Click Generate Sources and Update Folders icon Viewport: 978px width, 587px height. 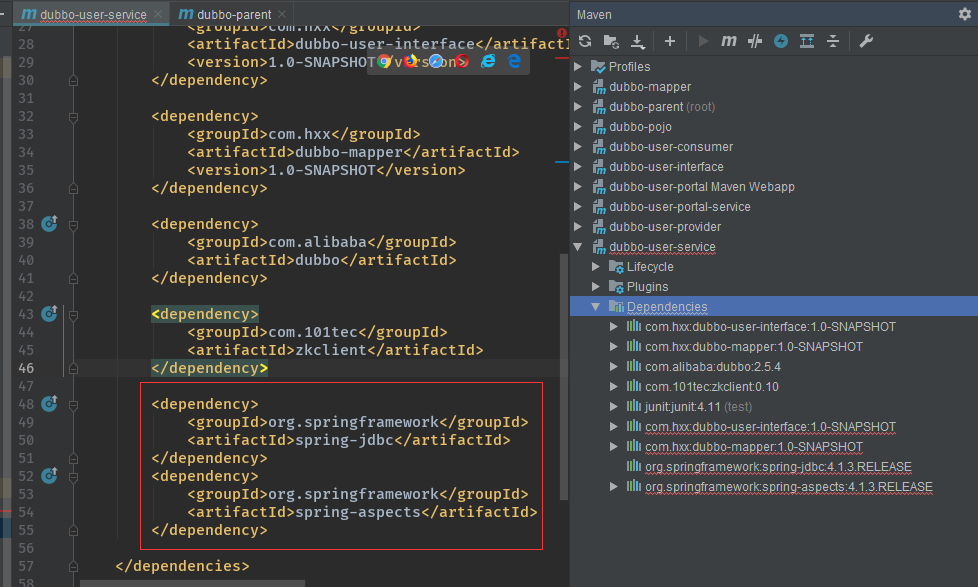pos(611,41)
